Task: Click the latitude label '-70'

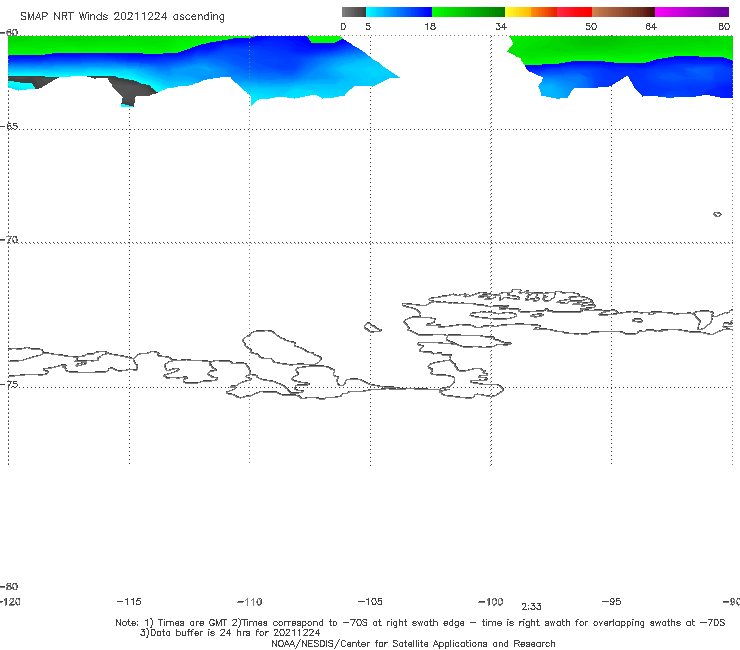Action: pos(9,240)
